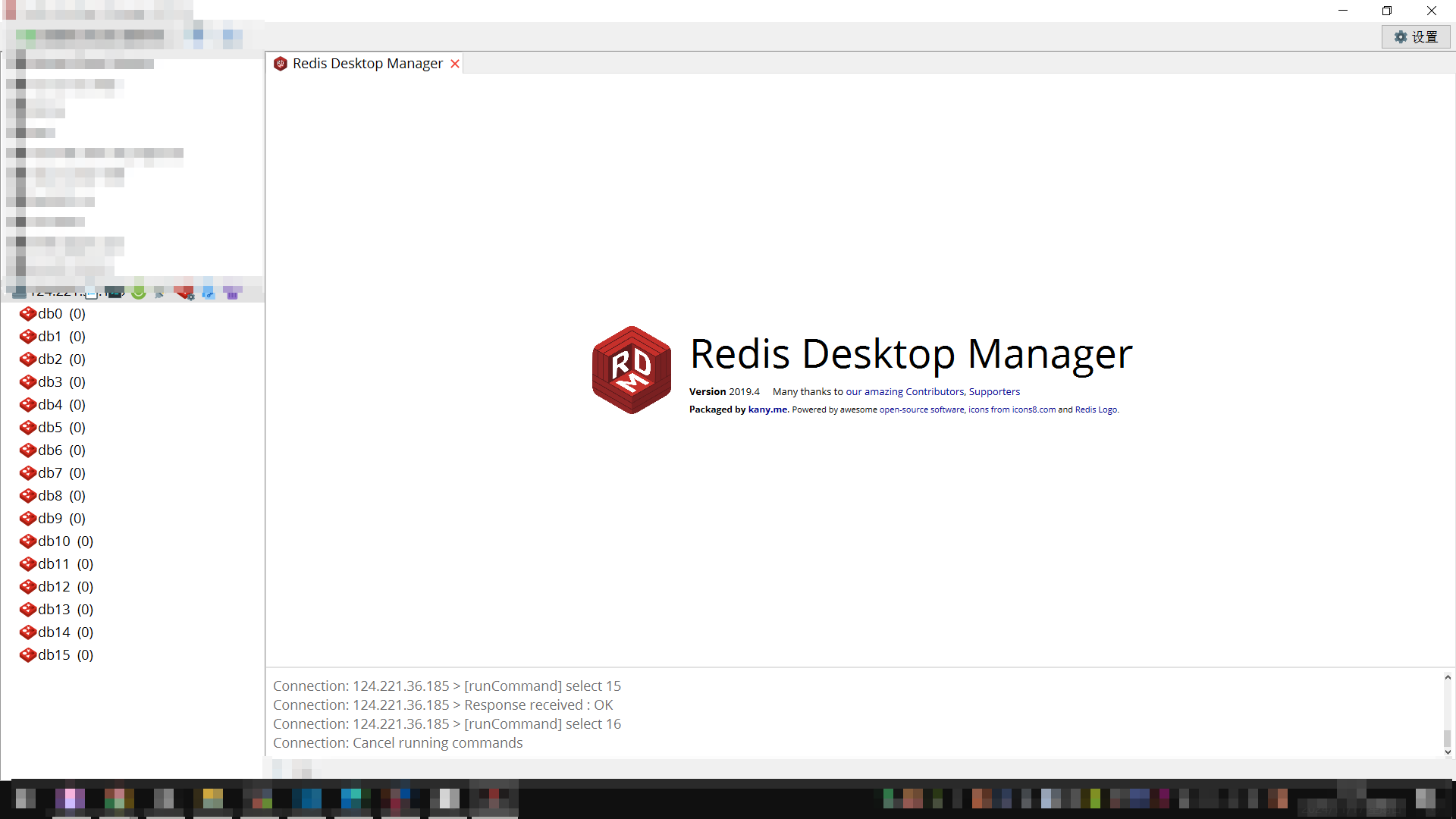Open the Supporters link
Image resolution: width=1456 pixels, height=819 pixels.
(994, 392)
